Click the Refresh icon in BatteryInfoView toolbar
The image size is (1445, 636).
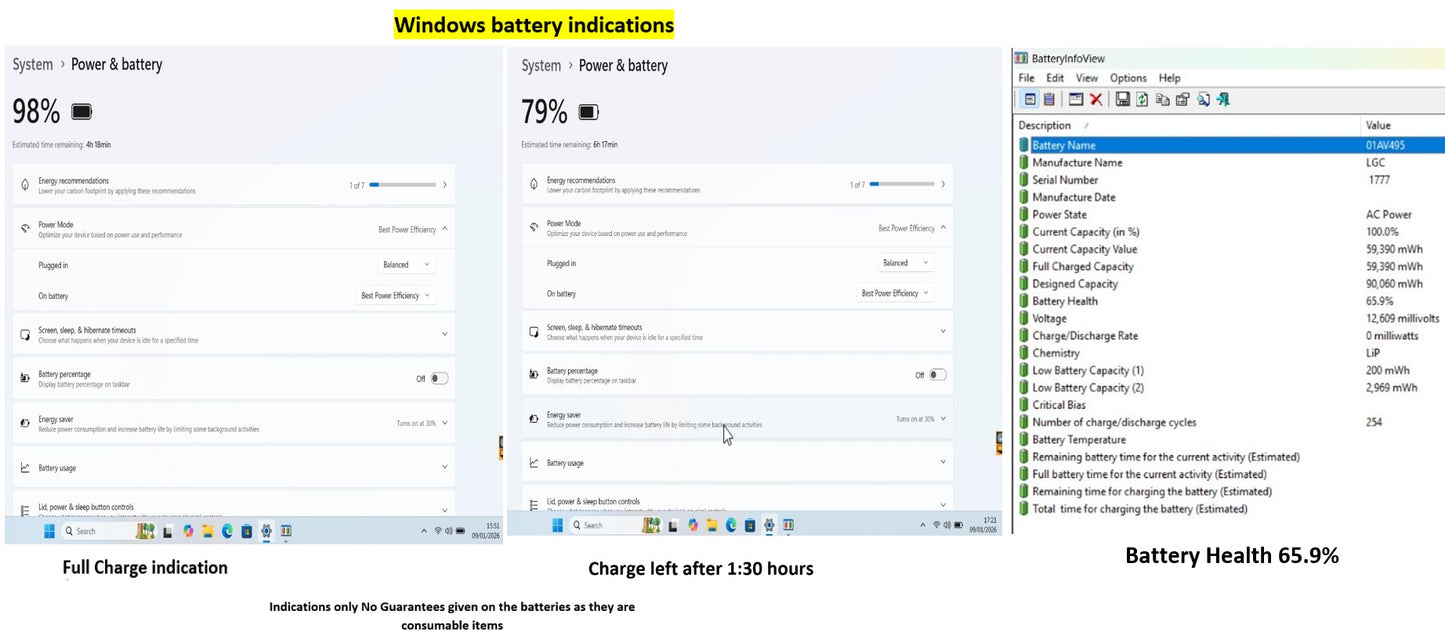coord(1142,99)
